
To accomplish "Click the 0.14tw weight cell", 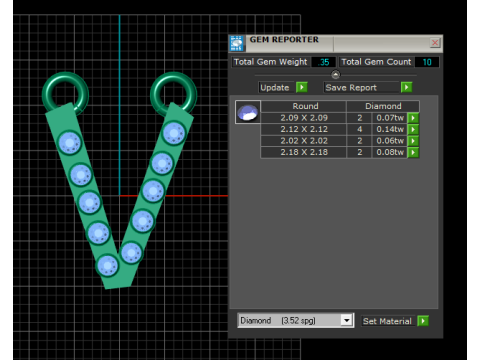I will [390, 129].
